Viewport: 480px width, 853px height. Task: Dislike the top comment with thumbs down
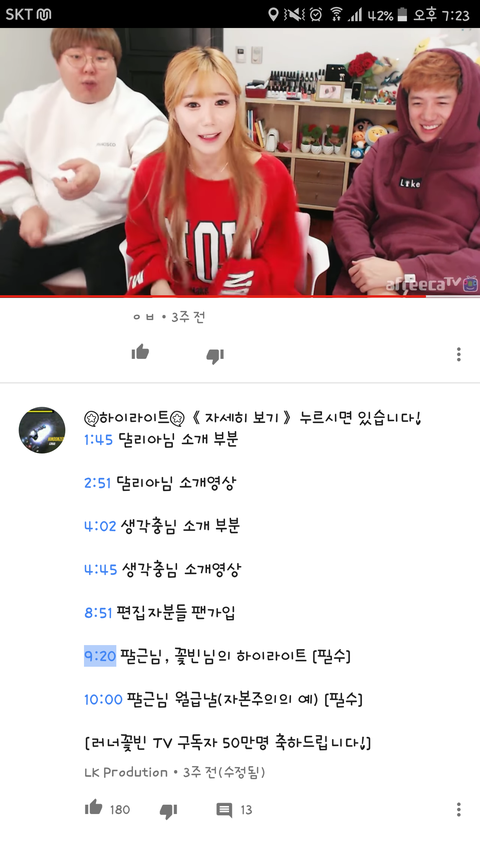[x=215, y=356]
